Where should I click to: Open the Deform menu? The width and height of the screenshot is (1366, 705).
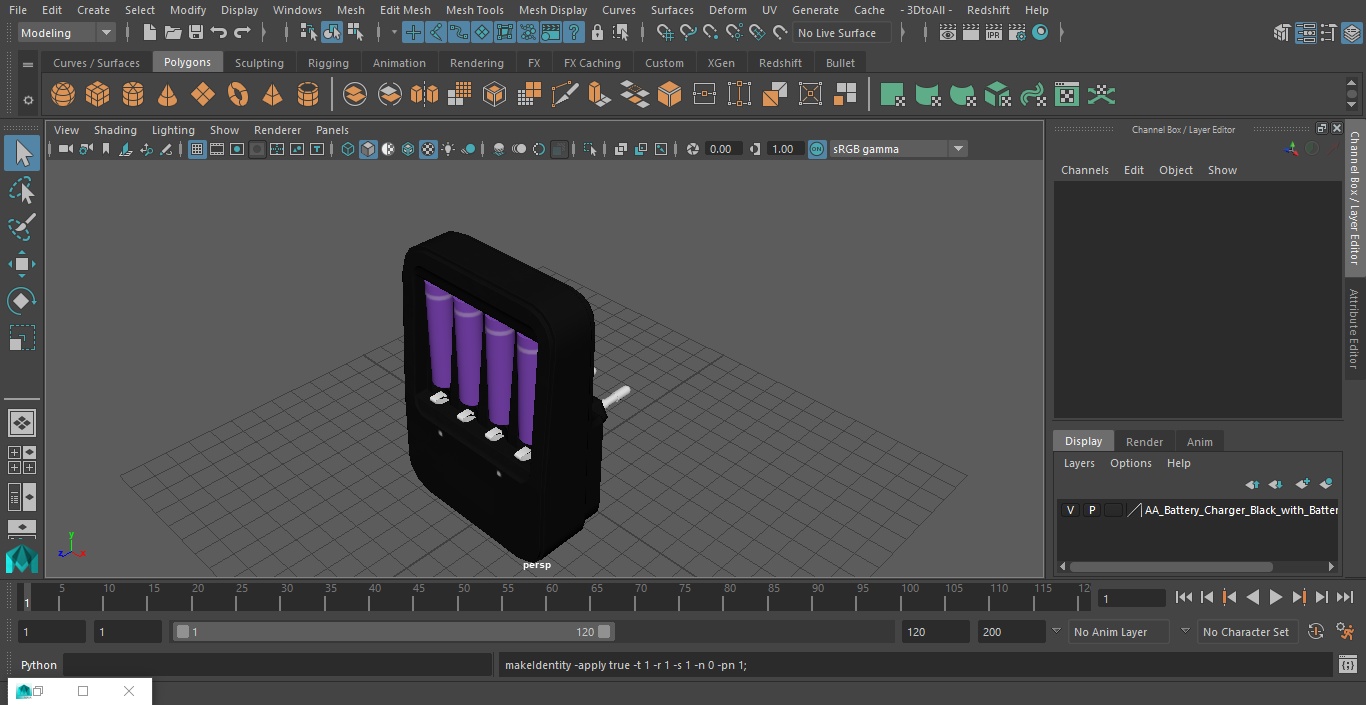click(727, 10)
